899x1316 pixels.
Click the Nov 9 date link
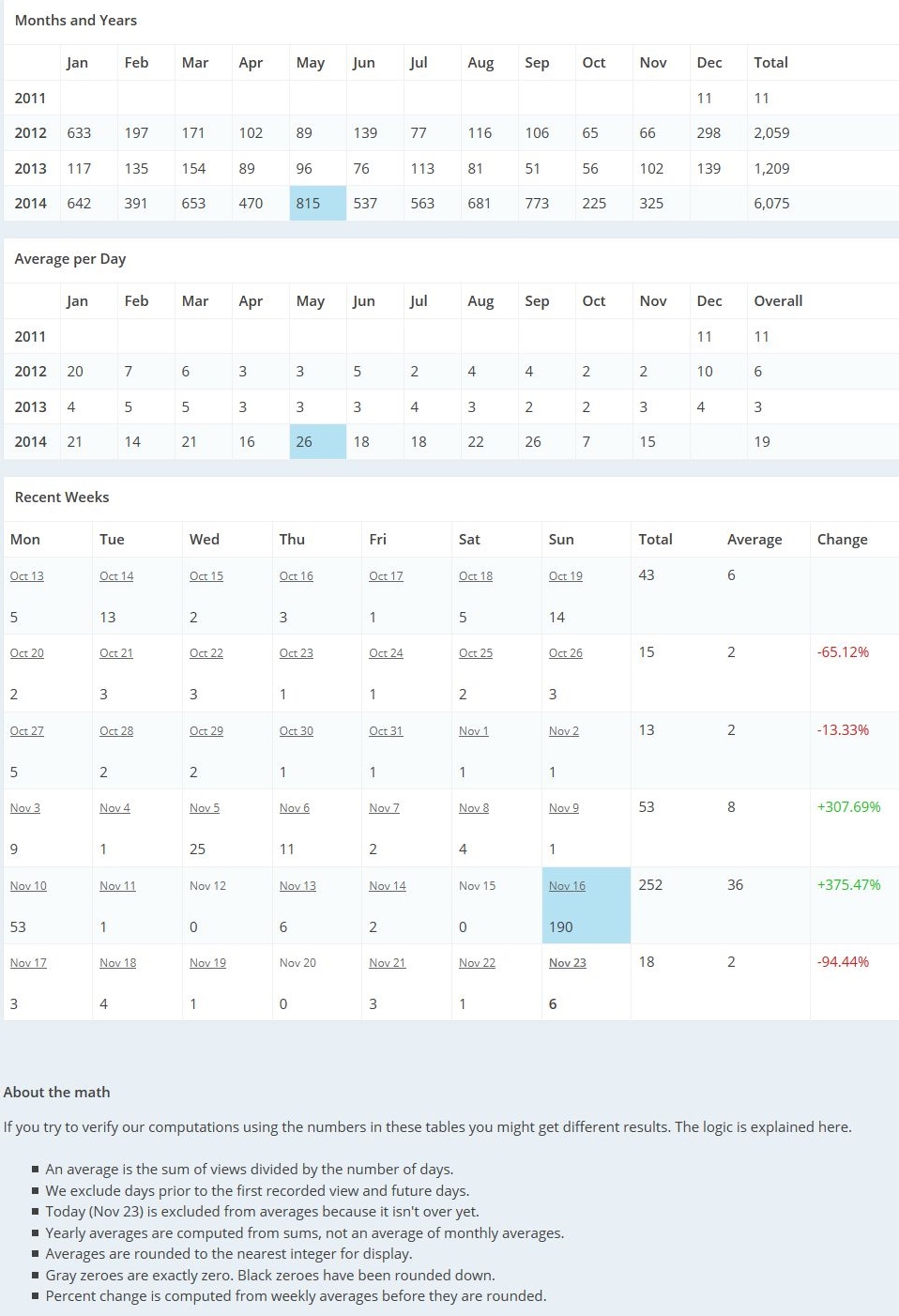[563, 808]
